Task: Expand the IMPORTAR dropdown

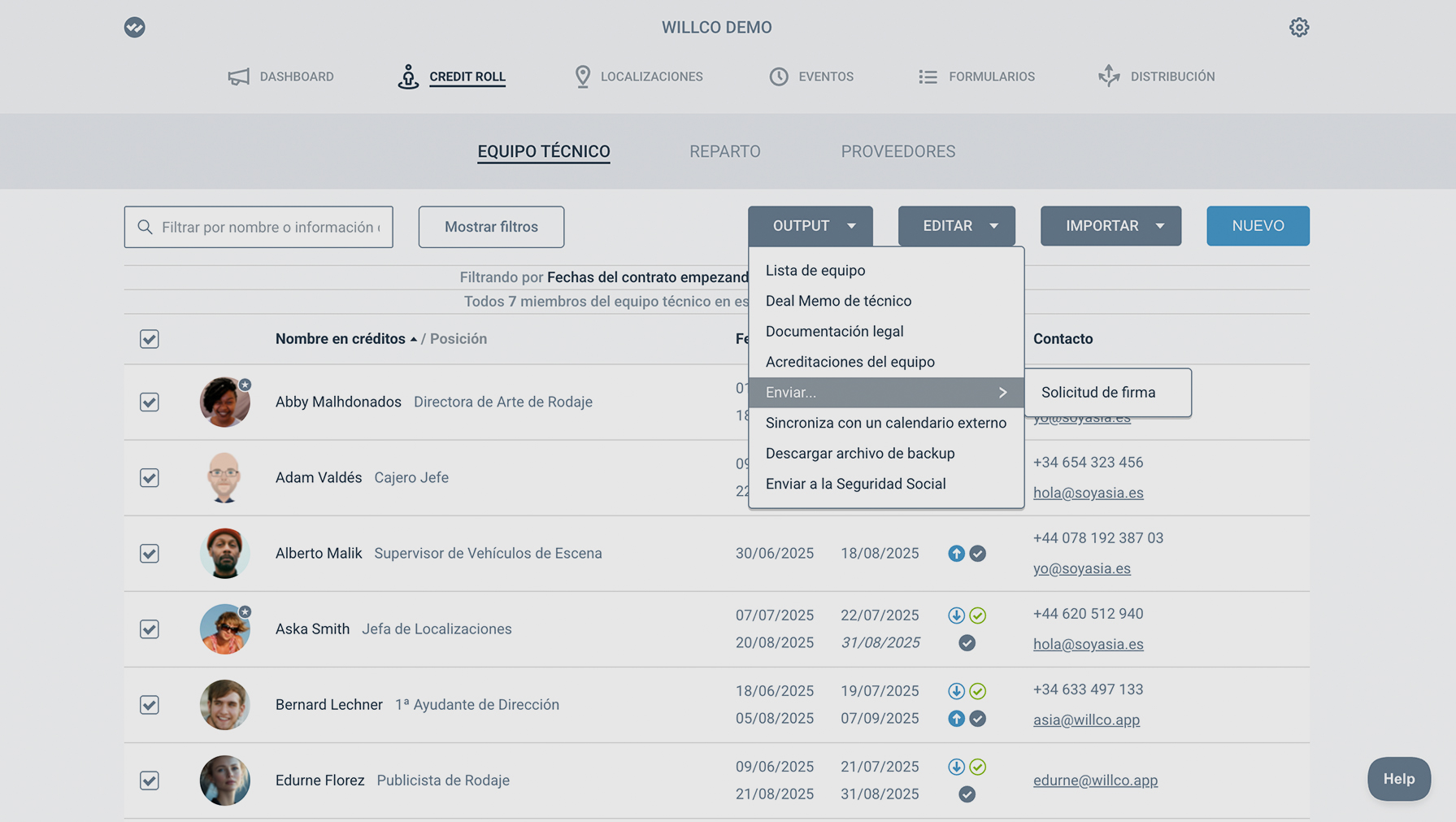Action: (x=1110, y=226)
